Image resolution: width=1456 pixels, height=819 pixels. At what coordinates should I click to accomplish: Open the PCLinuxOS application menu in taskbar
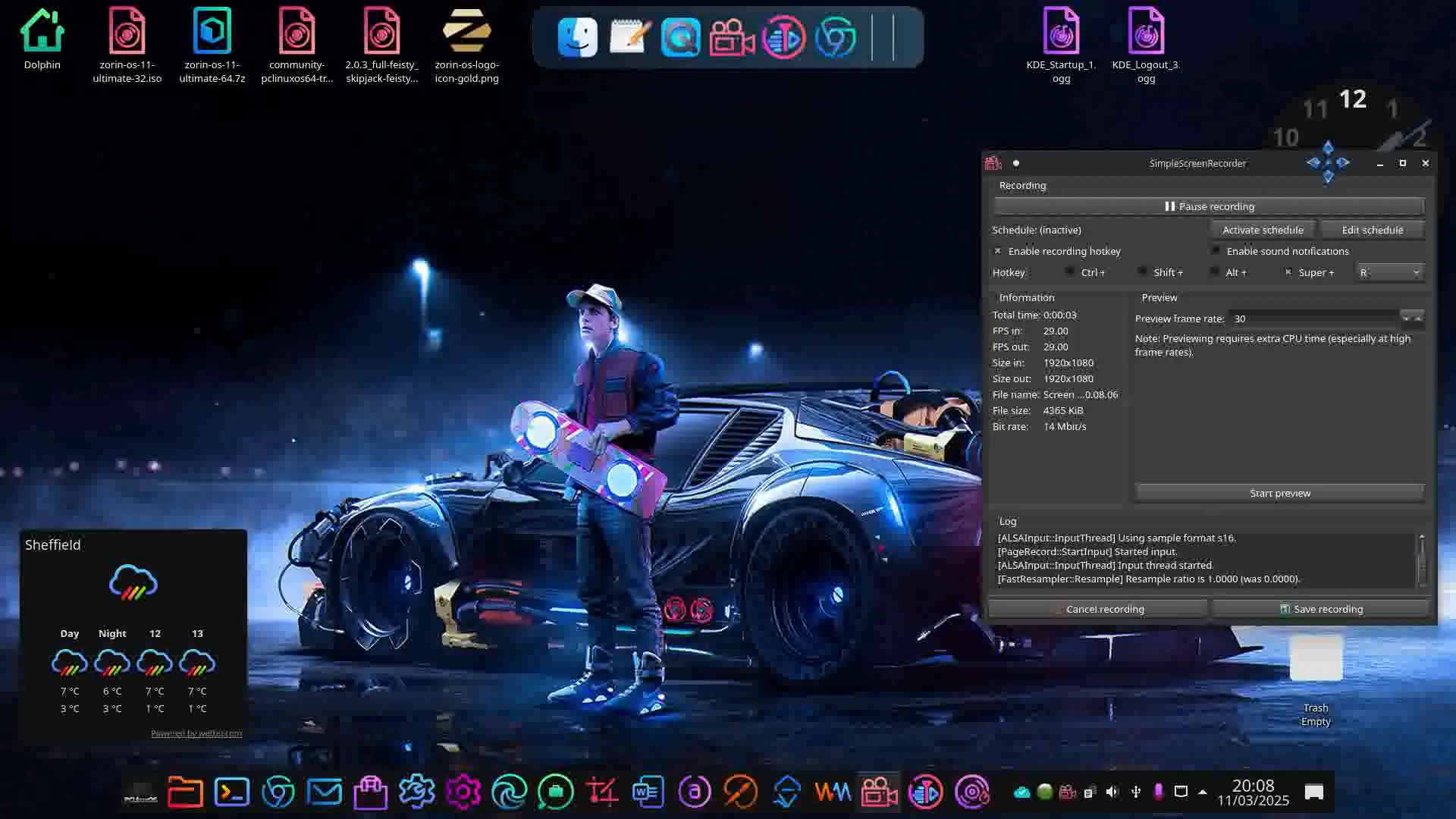(x=140, y=793)
